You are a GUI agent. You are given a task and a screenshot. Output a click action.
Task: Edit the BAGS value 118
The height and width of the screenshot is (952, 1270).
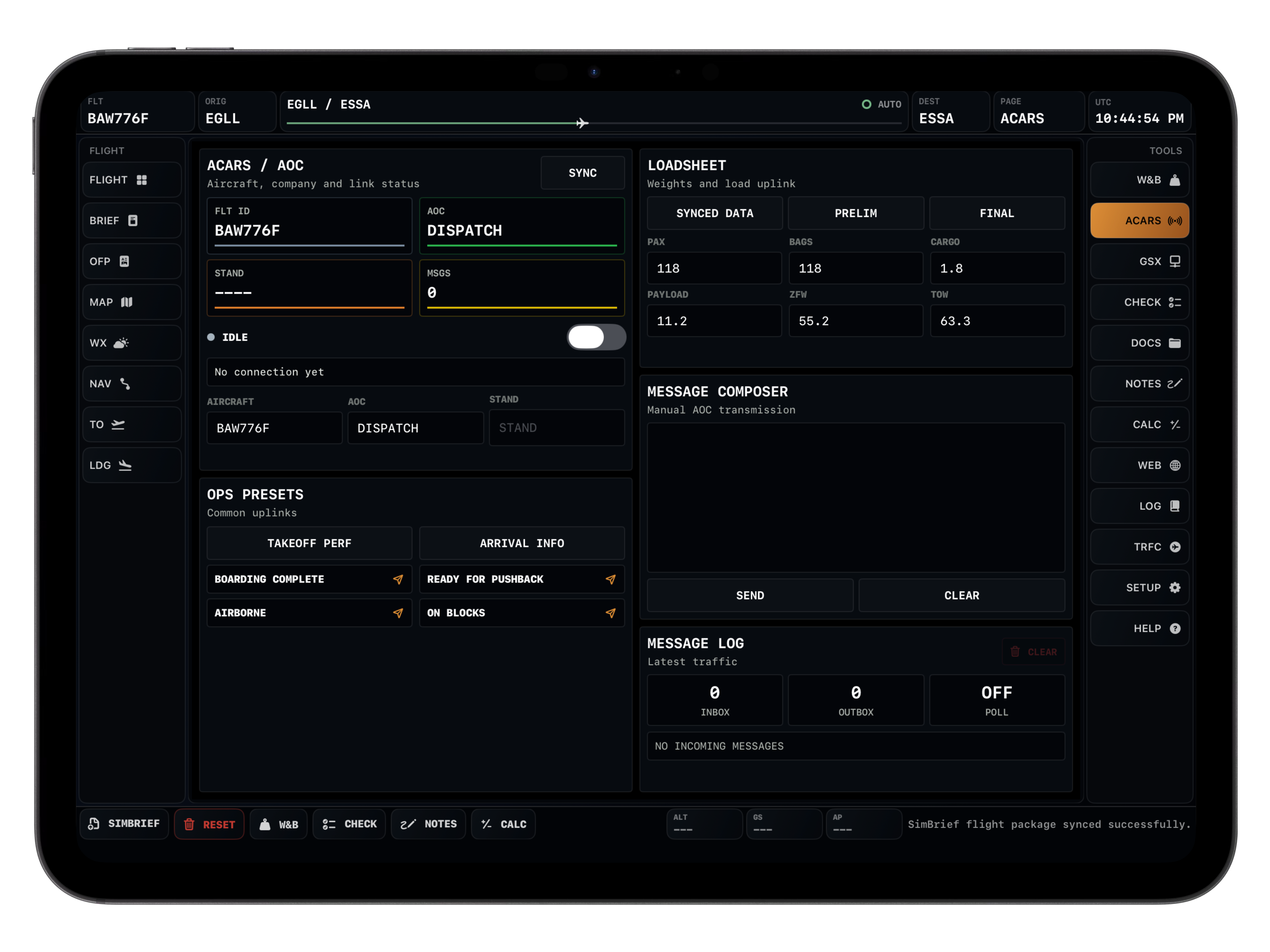pyautogui.click(x=856, y=268)
